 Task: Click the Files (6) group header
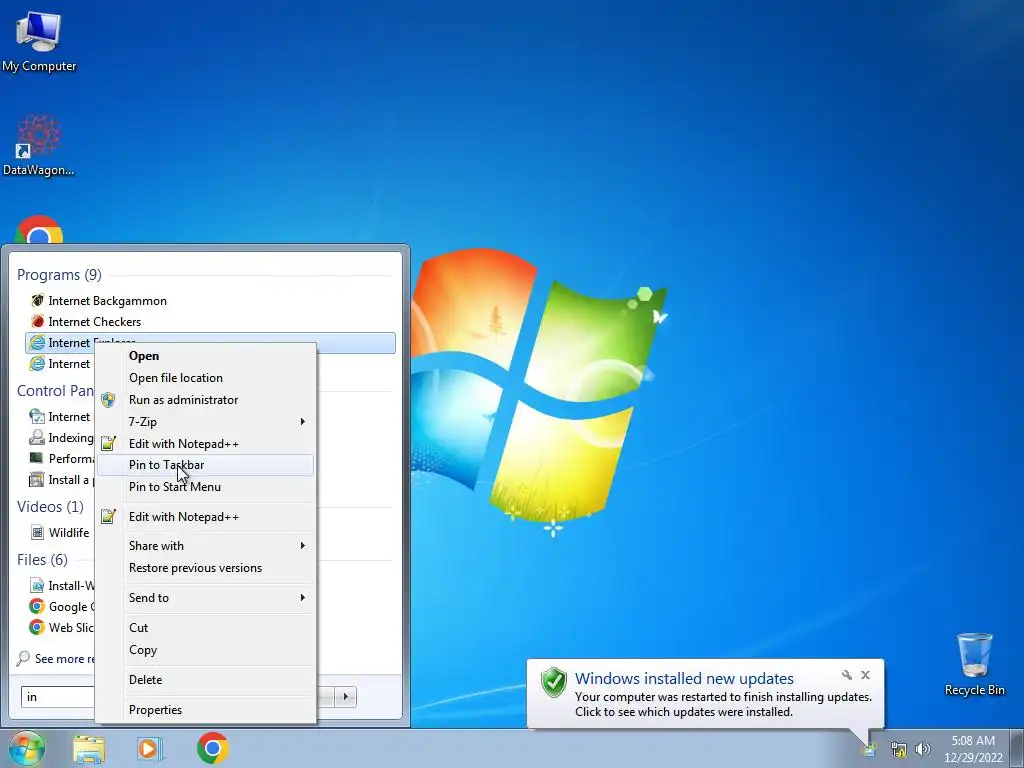[x=42, y=560]
